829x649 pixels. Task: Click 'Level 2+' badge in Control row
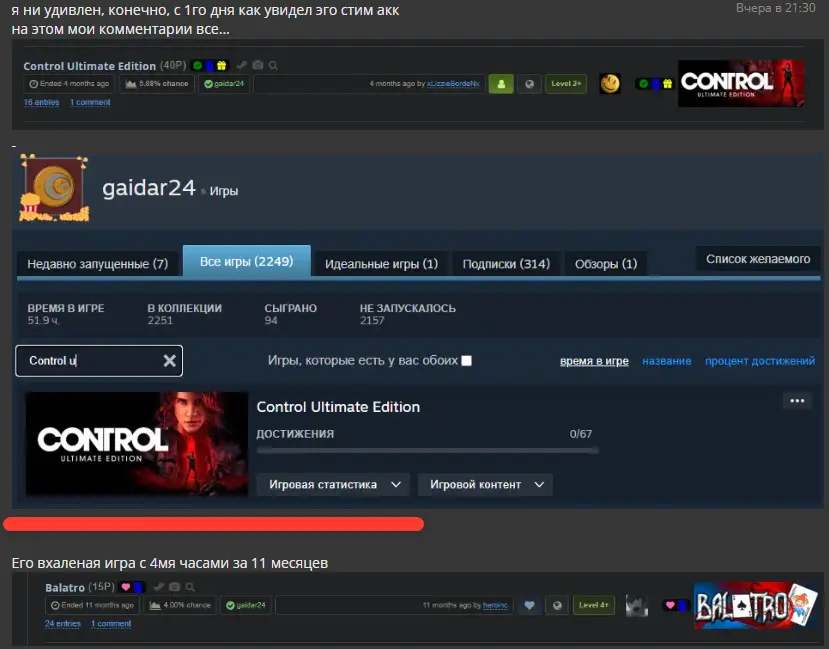point(566,84)
